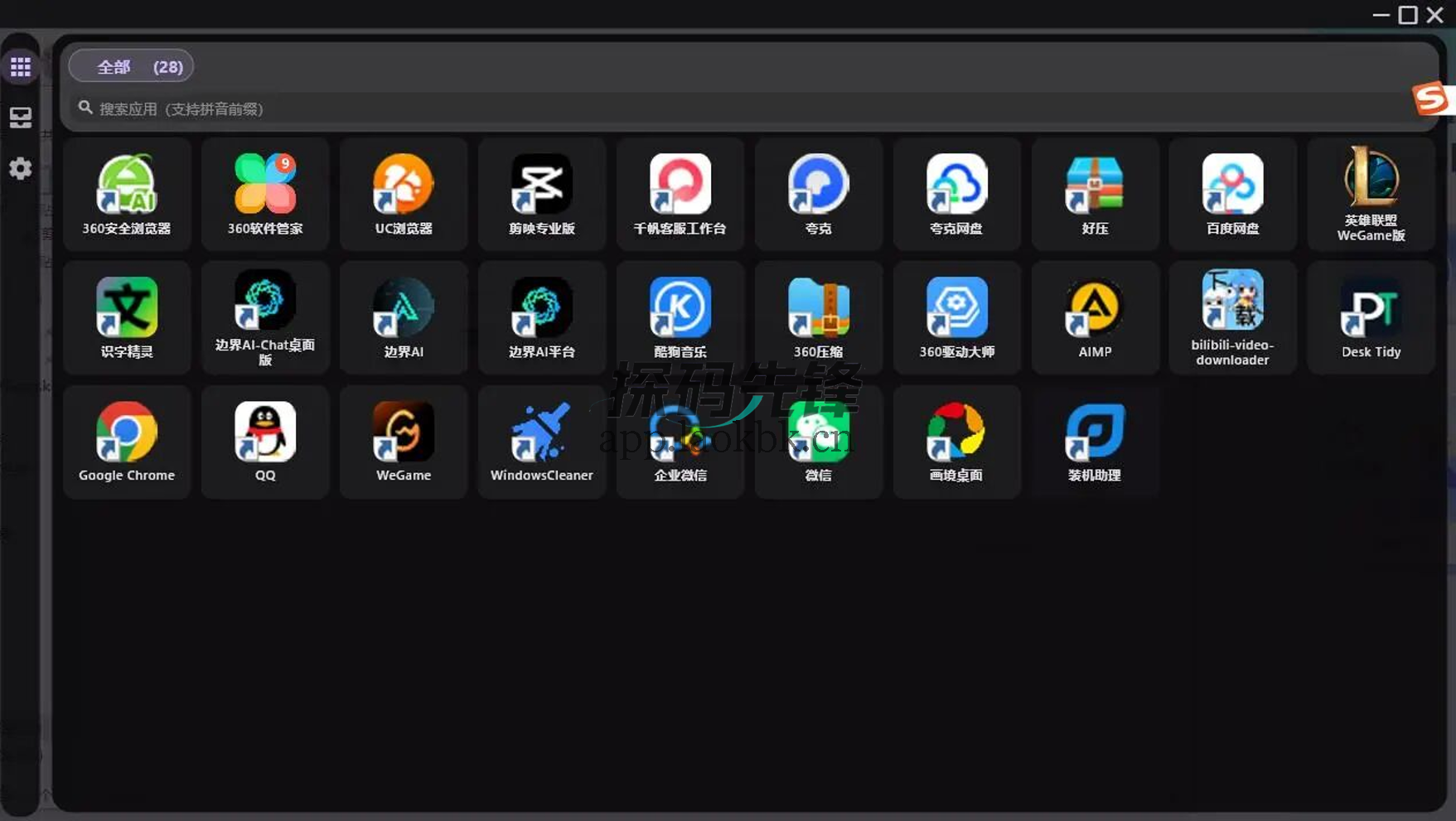Open settings via sidebar gear icon

coord(21,169)
